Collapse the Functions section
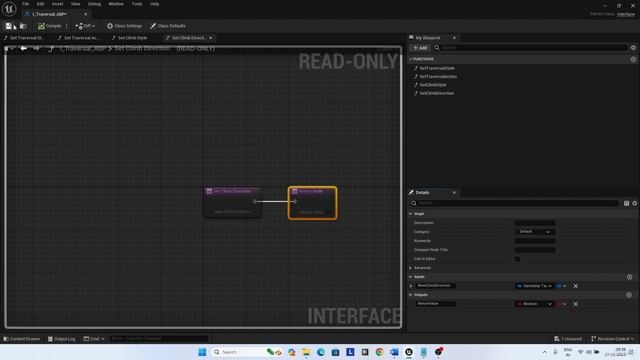Screen dimensions: 640x360 point(411,59)
